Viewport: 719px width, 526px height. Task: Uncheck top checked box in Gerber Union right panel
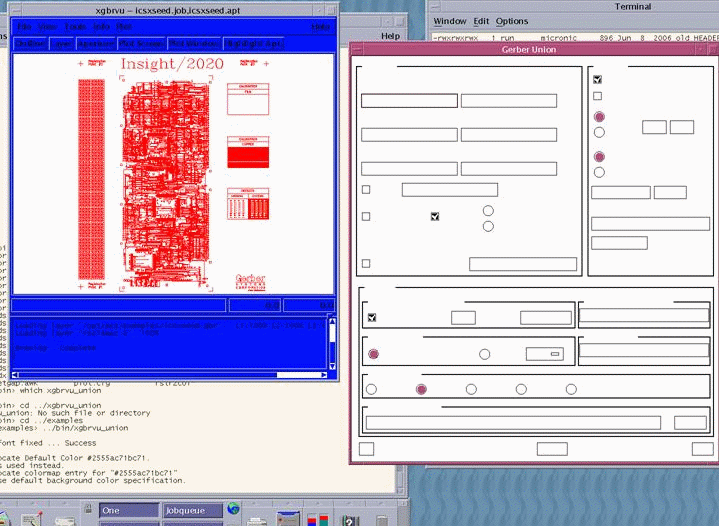[x=597, y=79]
